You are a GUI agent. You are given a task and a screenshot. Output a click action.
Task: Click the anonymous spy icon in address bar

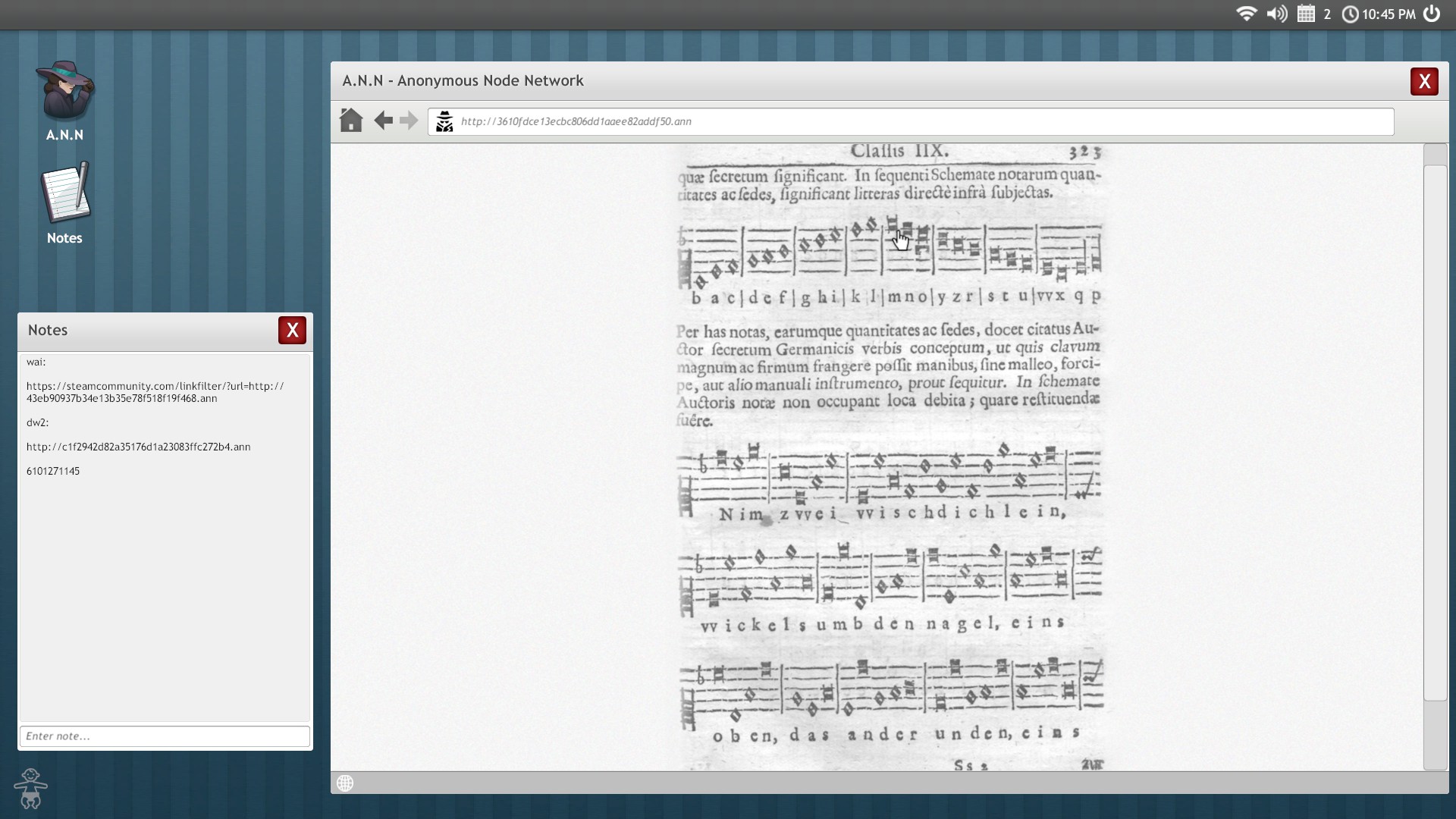[x=444, y=121]
